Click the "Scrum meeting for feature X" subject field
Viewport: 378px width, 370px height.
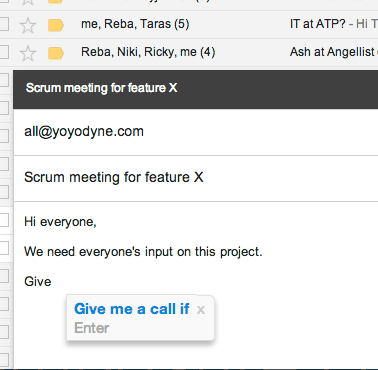tap(196, 178)
